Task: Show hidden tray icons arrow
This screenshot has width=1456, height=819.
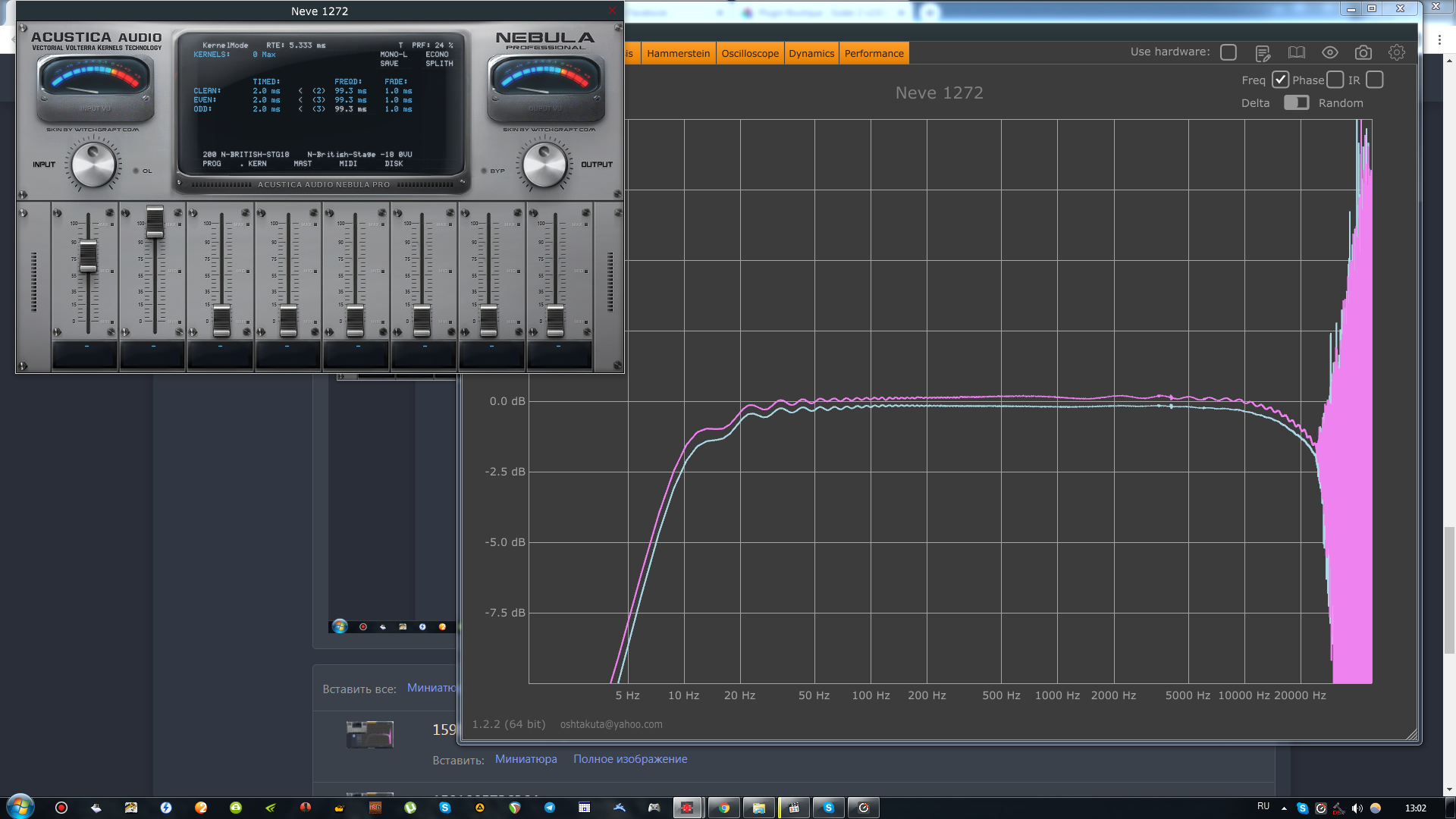Action: [1284, 808]
